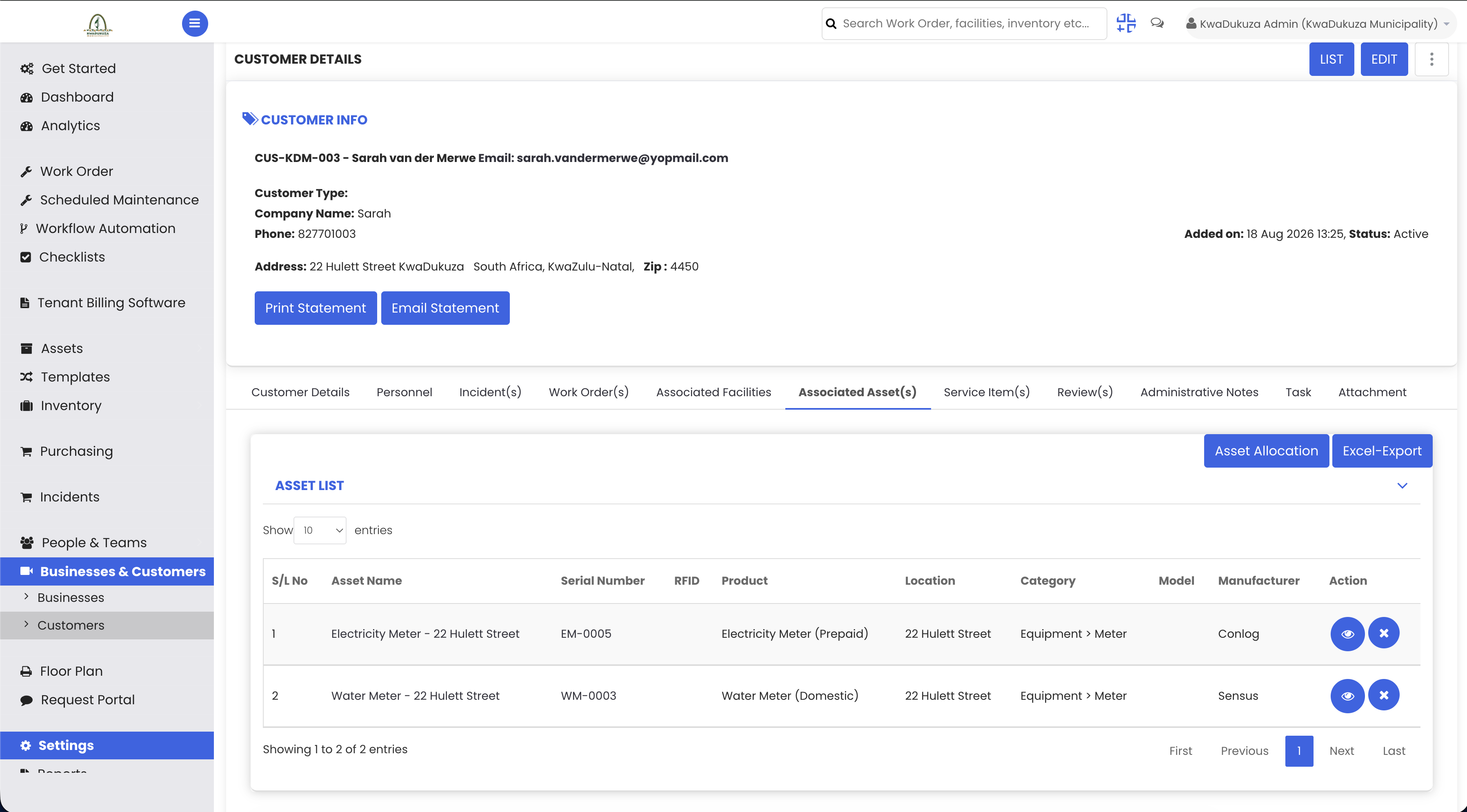Switch to Associated Facilities tab
The width and height of the screenshot is (1467, 812).
pyautogui.click(x=713, y=393)
